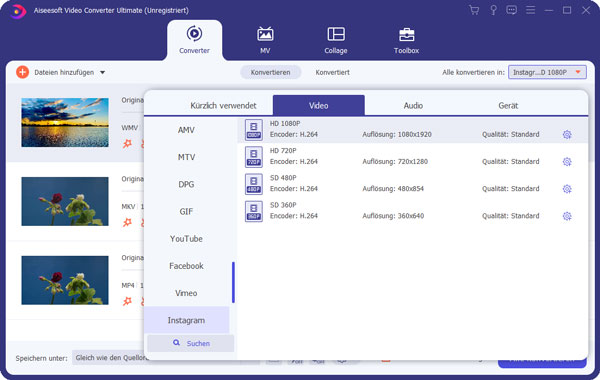
Task: Select the SD 480P preset label
Action: (x=283, y=178)
